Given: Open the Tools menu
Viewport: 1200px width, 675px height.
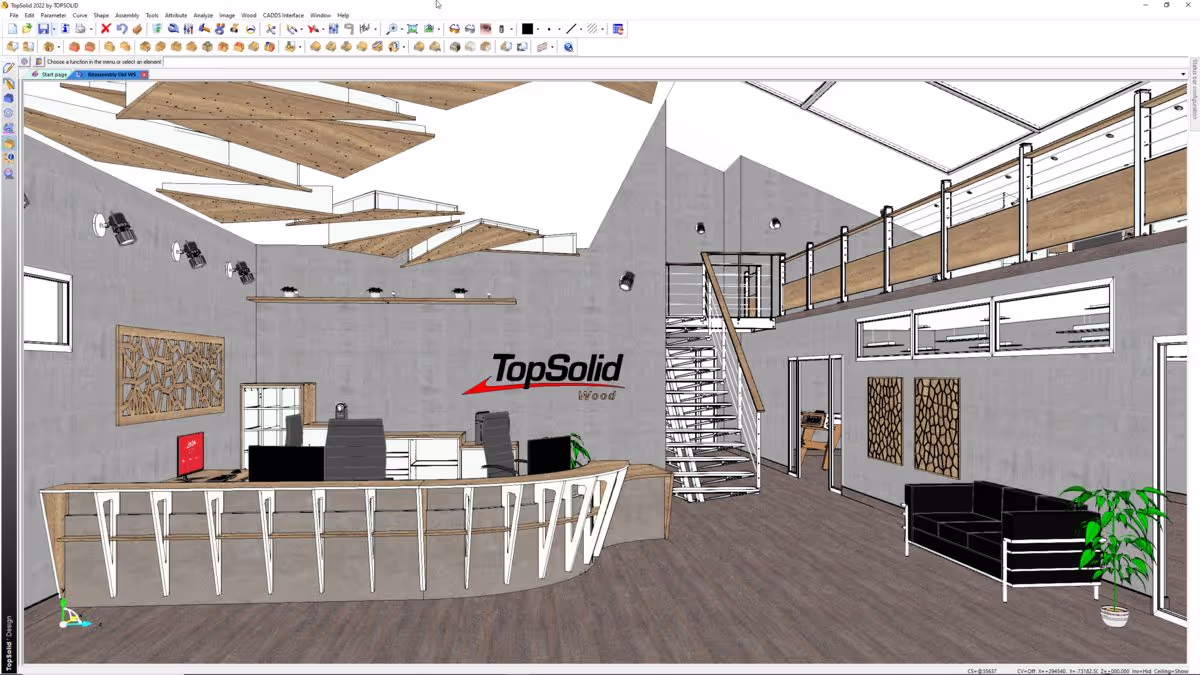Looking at the screenshot, I should pyautogui.click(x=152, y=15).
